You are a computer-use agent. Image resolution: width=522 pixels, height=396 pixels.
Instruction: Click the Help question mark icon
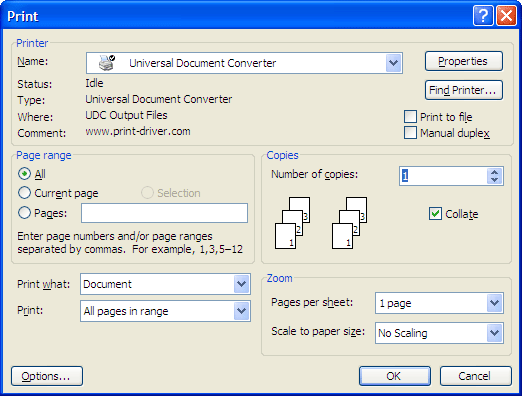483,16
